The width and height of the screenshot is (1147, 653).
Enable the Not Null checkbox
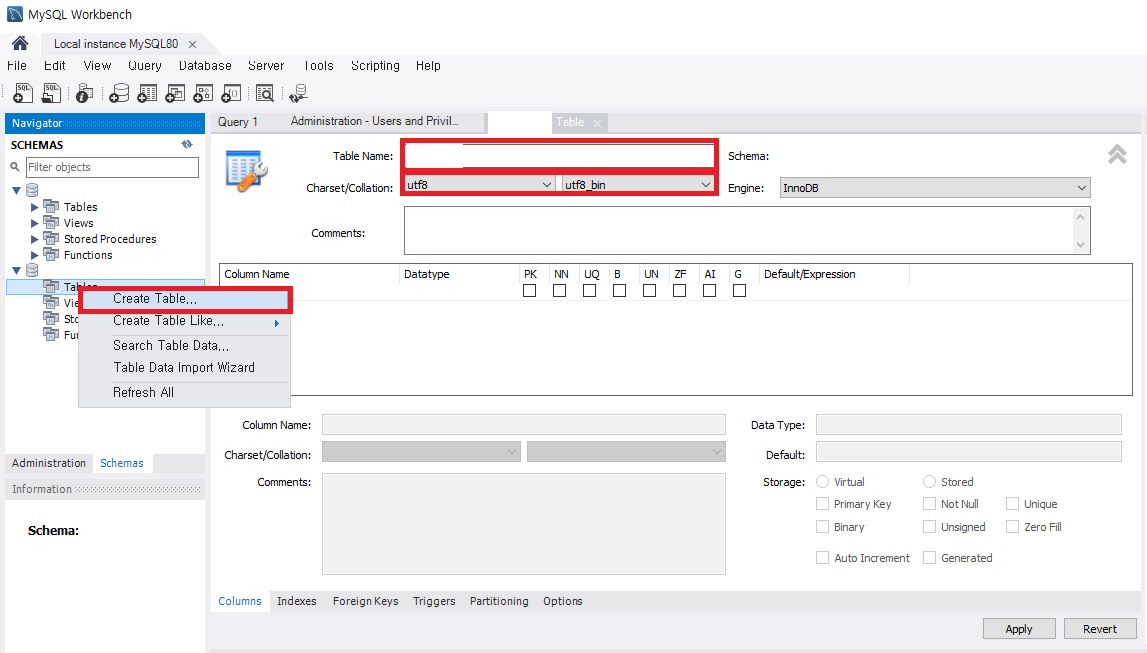(x=930, y=504)
